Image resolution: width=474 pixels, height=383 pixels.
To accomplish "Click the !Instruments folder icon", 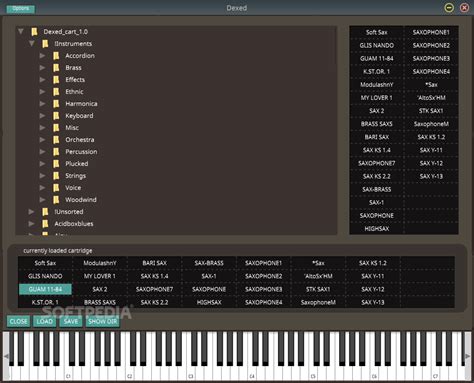I will click(45, 44).
